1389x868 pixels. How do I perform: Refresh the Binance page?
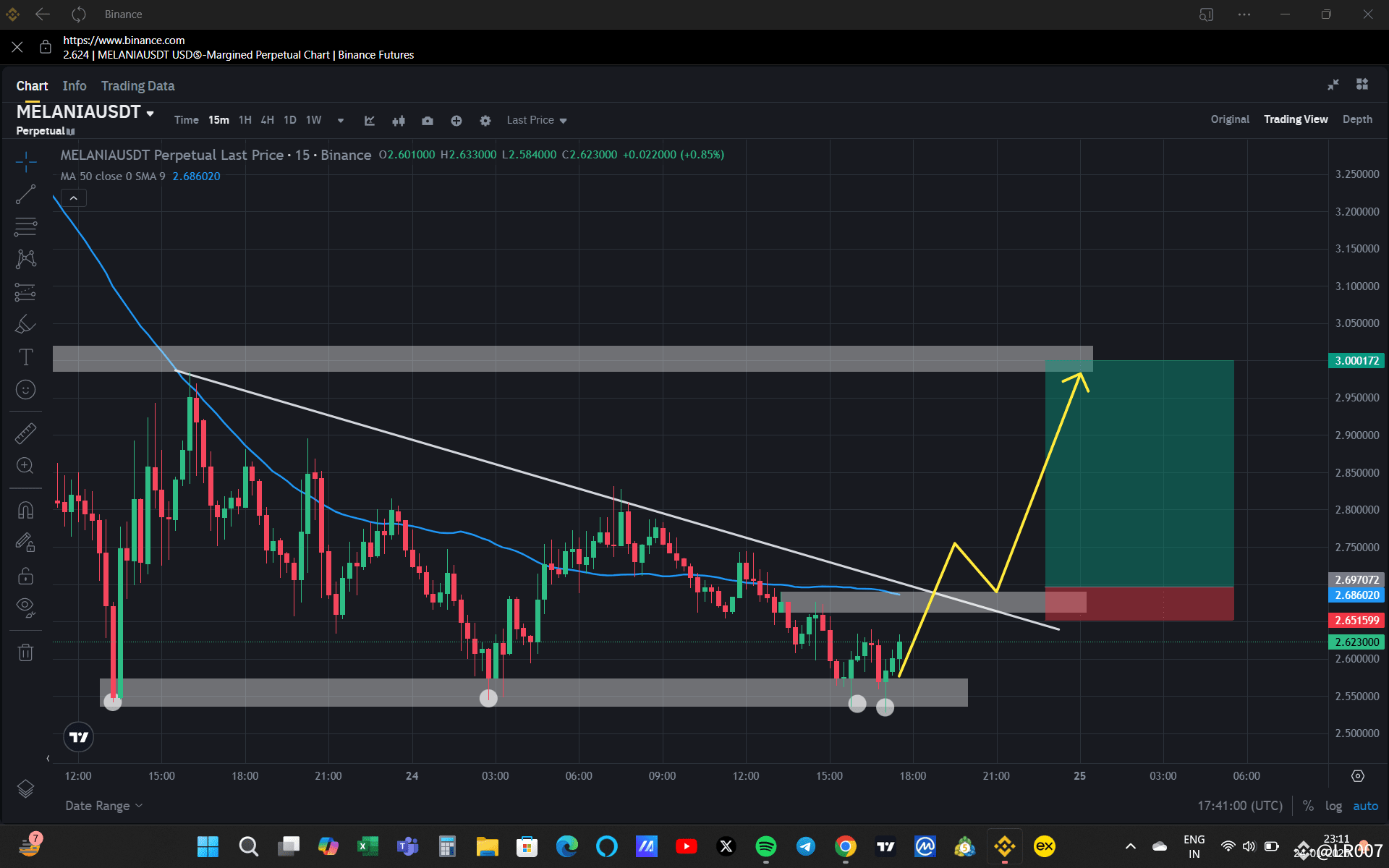point(79,14)
